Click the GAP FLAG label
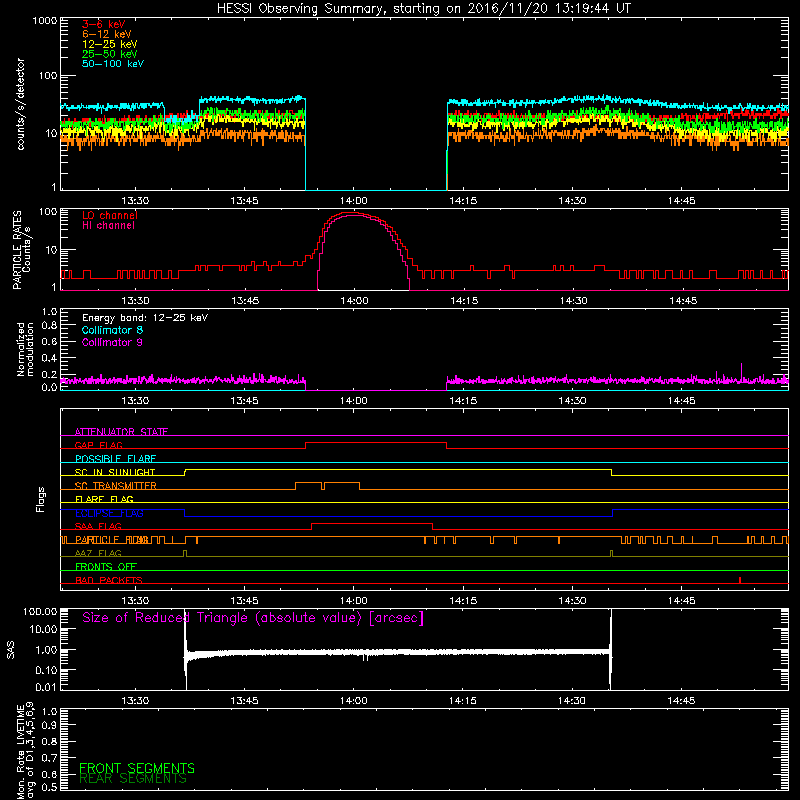 coord(98,445)
